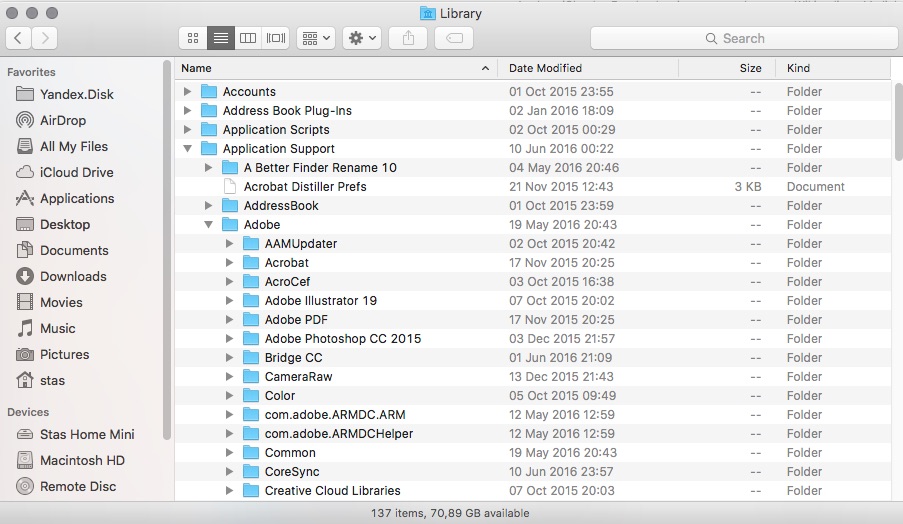Expand the Accounts folder
The image size is (903, 524).
[187, 92]
